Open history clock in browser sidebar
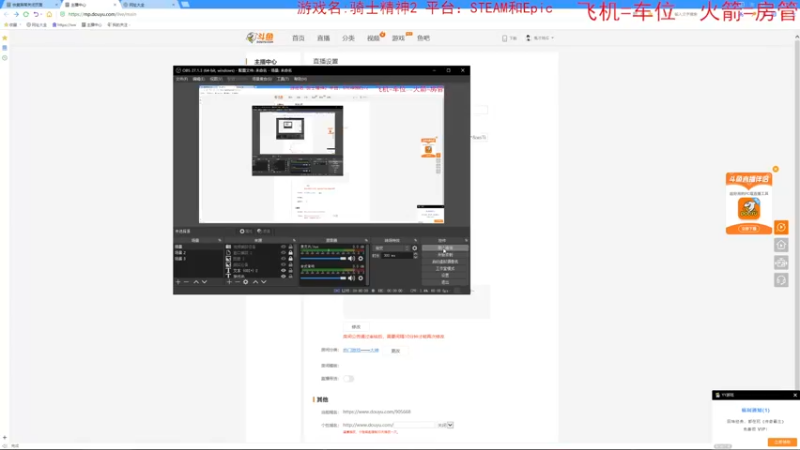 coord(5,58)
